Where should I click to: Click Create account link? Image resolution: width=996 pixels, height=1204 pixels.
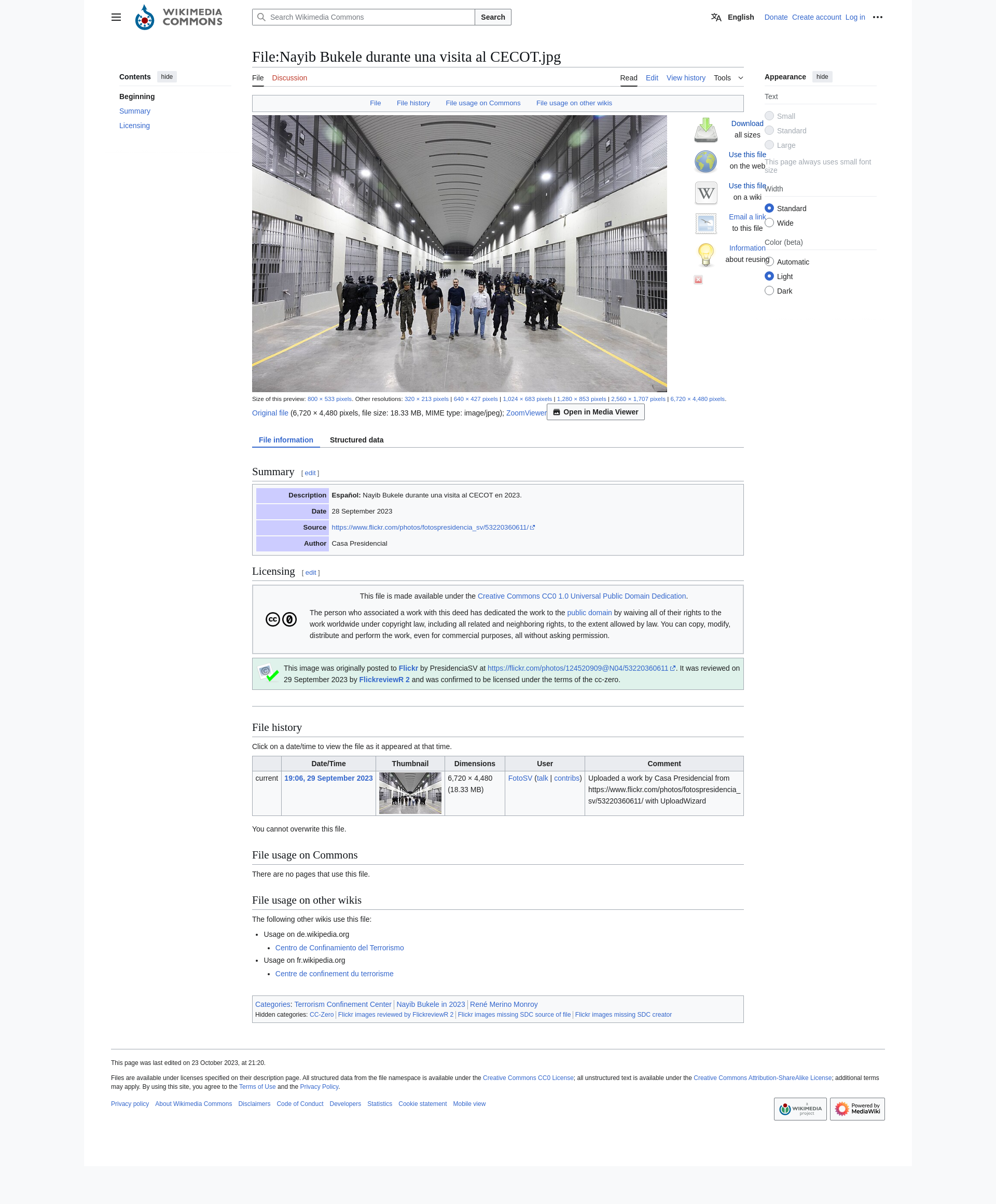point(816,17)
